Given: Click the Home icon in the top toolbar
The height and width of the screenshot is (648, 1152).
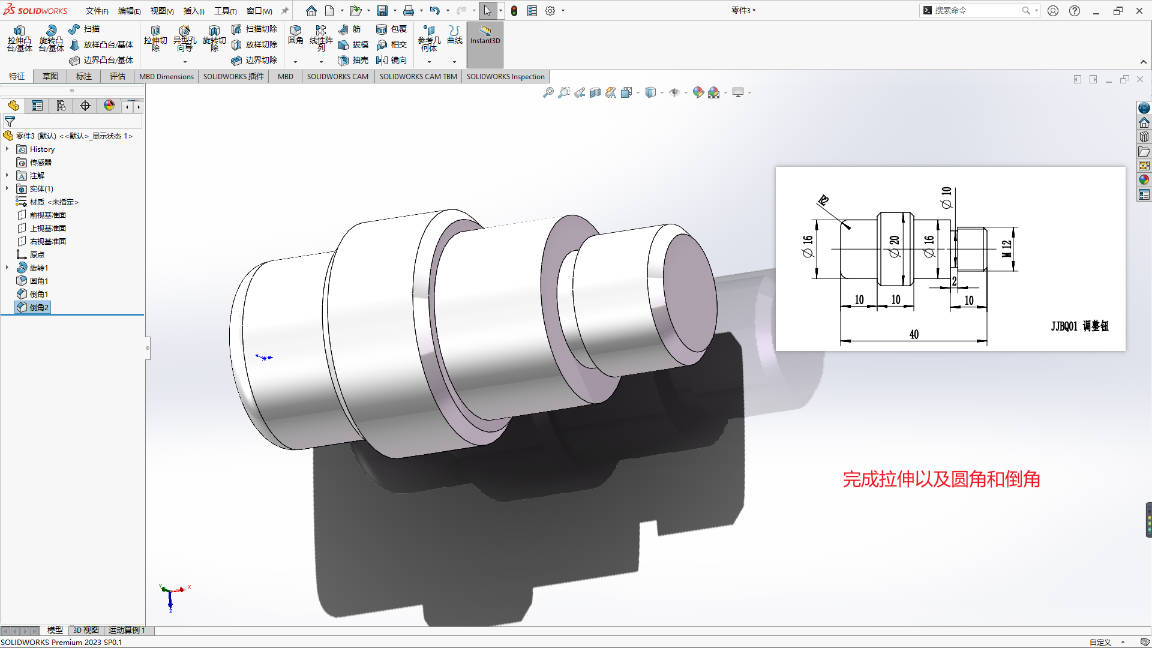Looking at the screenshot, I should pos(312,10).
